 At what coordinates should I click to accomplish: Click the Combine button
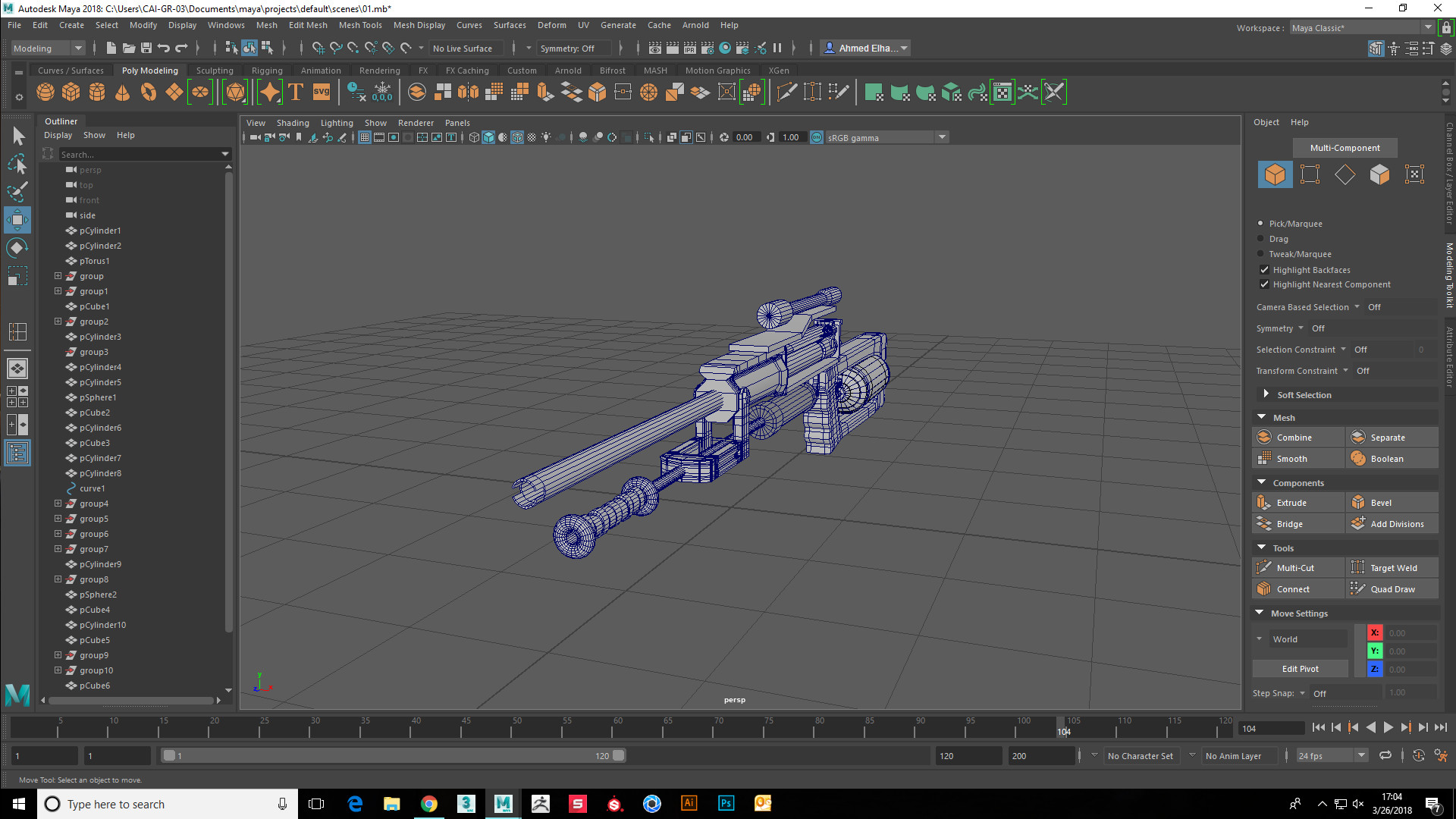pos(1298,438)
